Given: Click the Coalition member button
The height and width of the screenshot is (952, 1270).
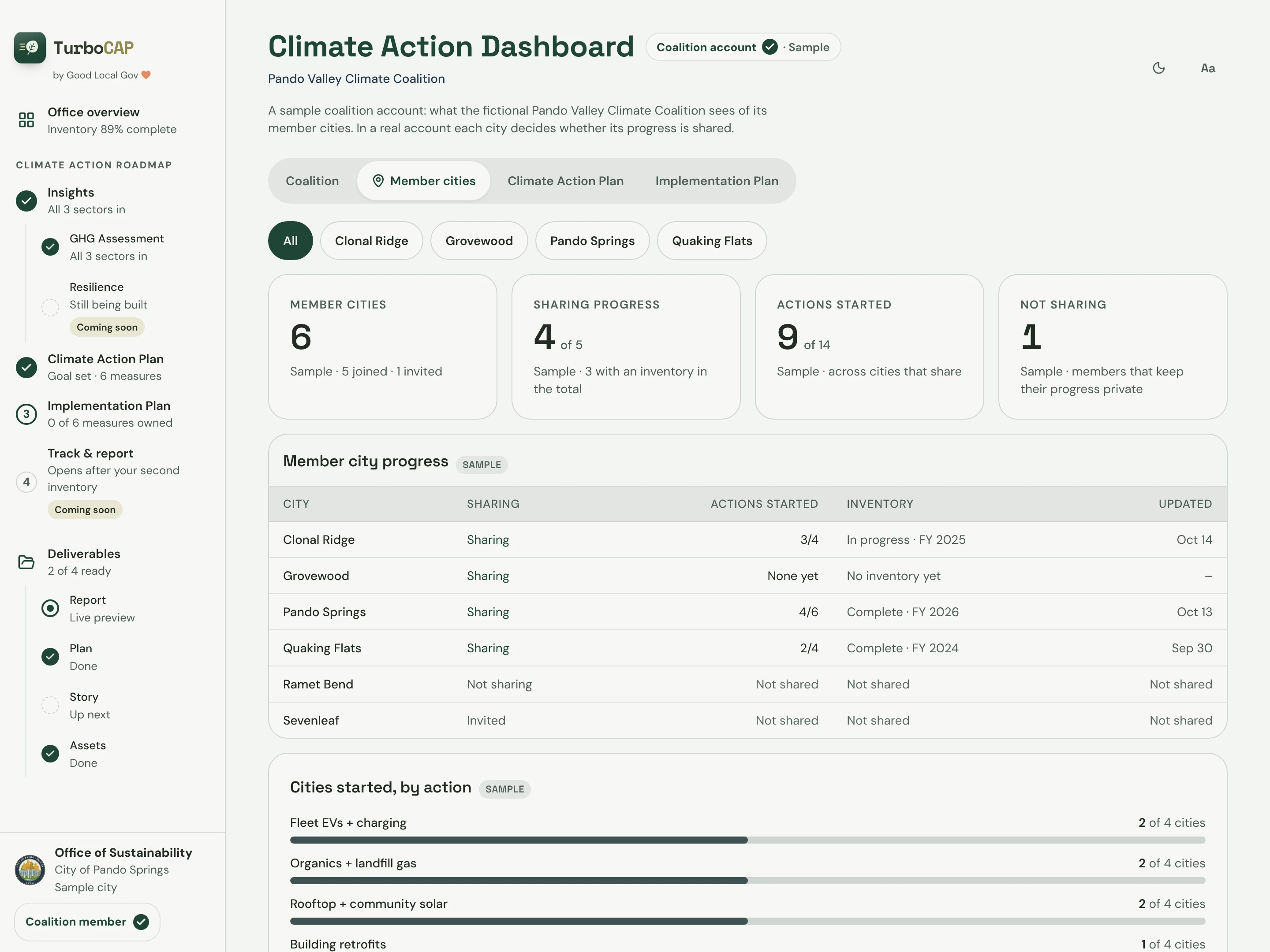Looking at the screenshot, I should (x=87, y=922).
